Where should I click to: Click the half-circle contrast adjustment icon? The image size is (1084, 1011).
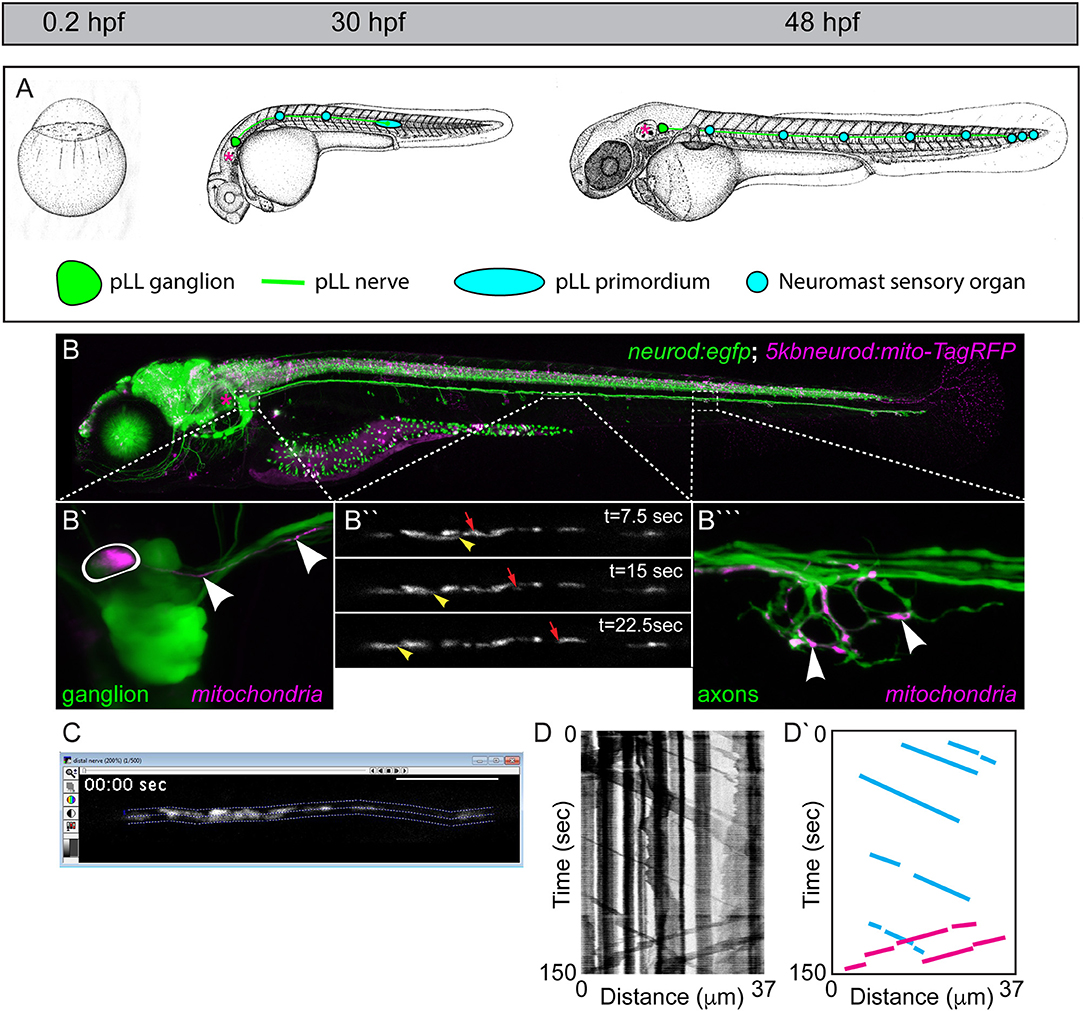pyautogui.click(x=70, y=812)
